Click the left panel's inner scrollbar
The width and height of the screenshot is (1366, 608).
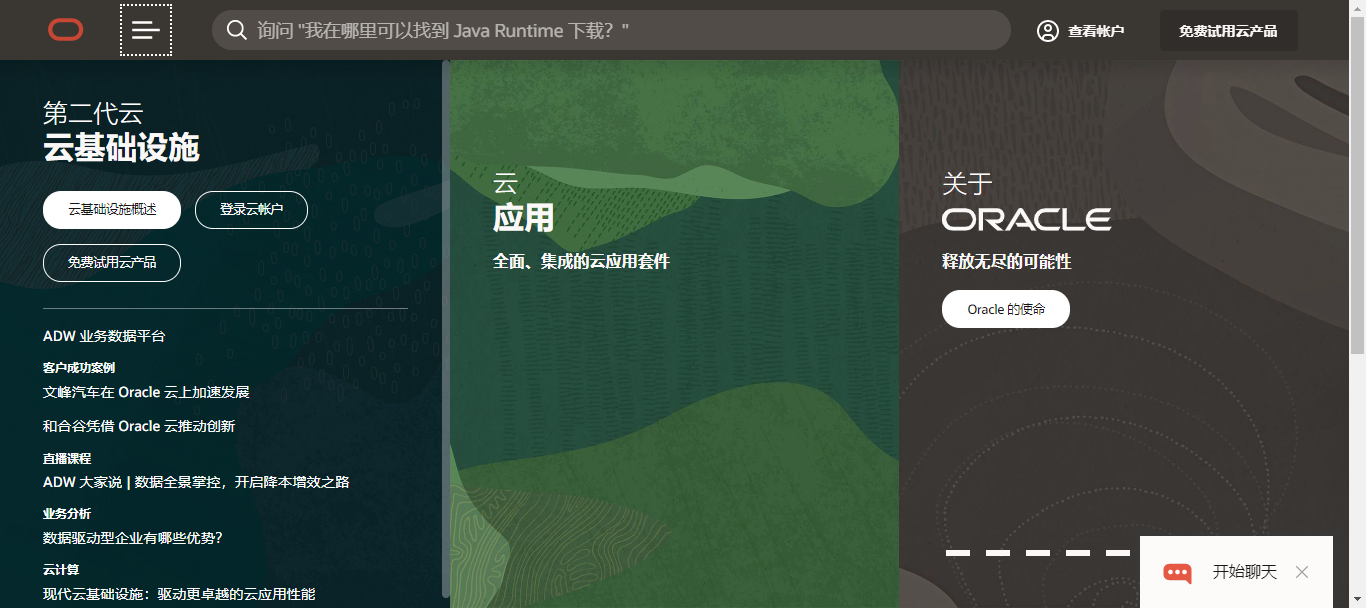point(446,328)
